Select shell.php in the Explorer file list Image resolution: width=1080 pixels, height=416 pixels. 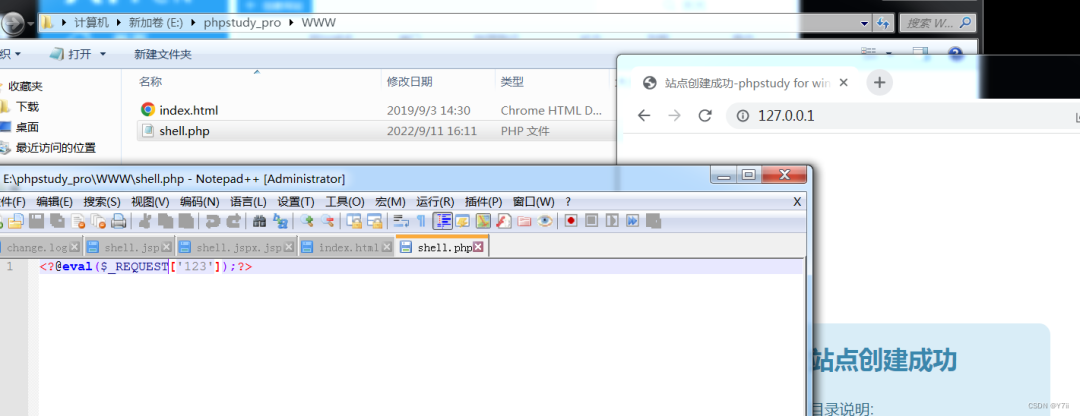pos(184,131)
